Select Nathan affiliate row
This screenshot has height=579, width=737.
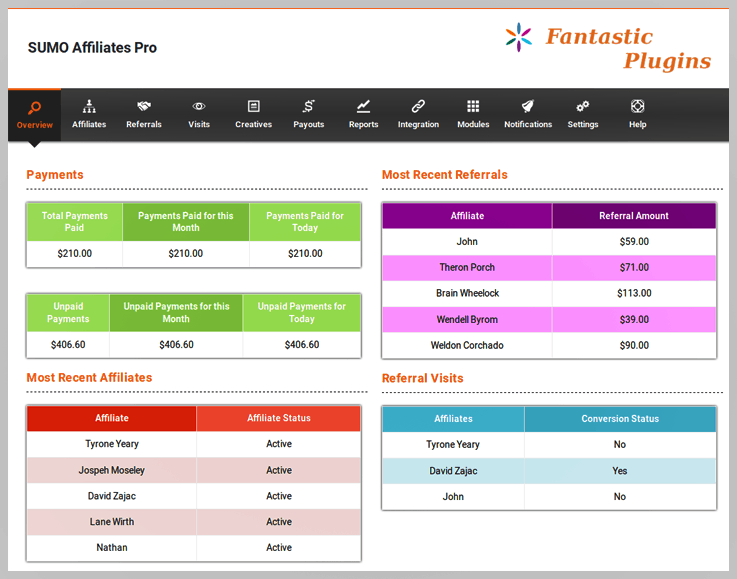tap(194, 548)
